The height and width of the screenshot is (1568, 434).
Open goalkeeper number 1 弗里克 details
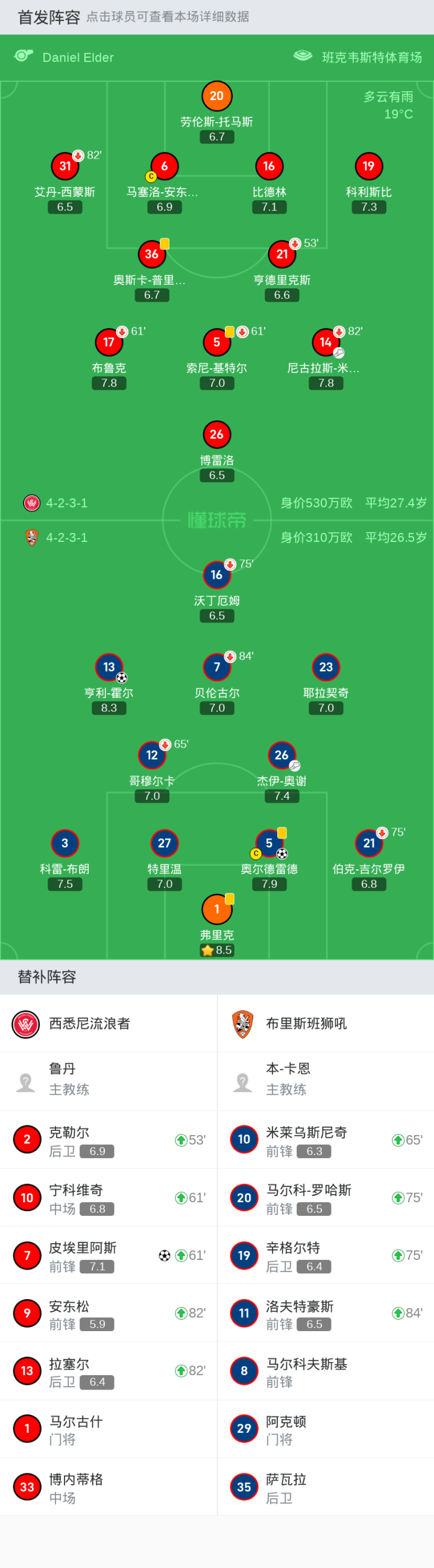(x=216, y=909)
